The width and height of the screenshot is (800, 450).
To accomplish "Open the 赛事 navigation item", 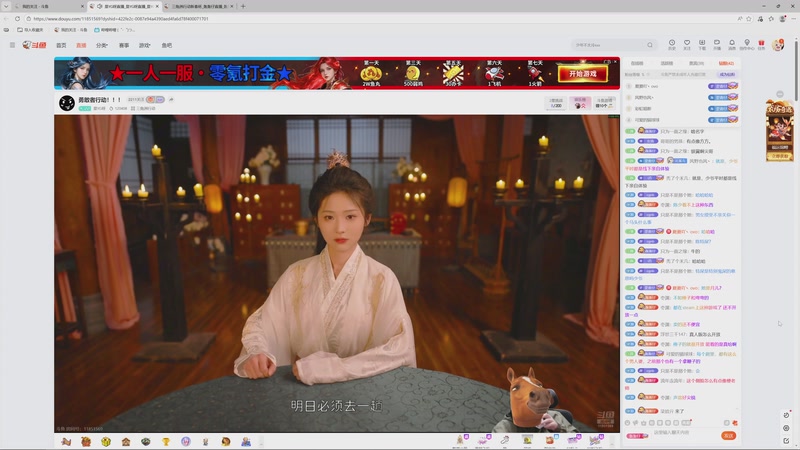I will pos(124,45).
